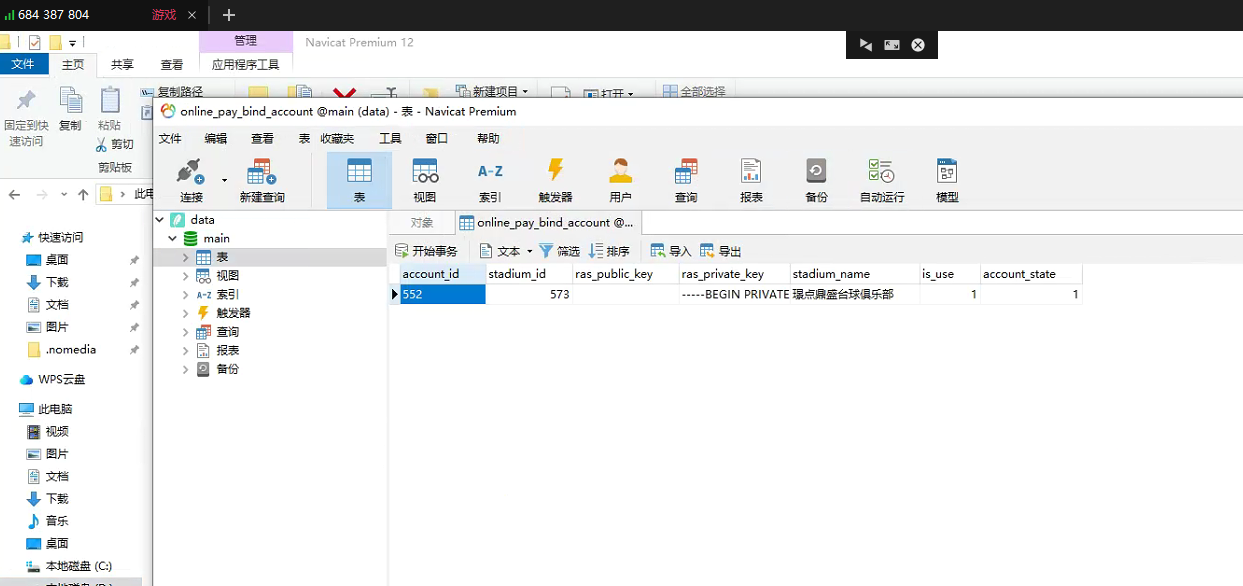Click the account_state column header
This screenshot has width=1243, height=586.
click(x=1031, y=274)
